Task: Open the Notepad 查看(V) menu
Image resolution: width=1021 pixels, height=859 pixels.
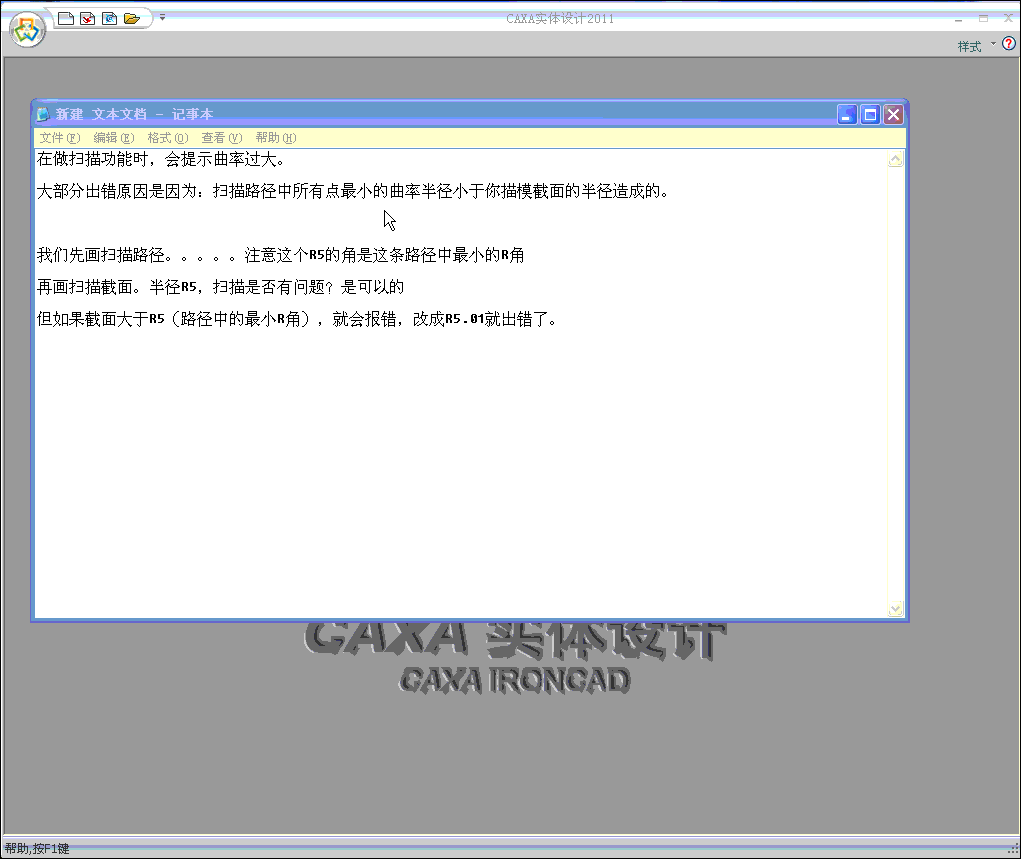Action: point(222,137)
